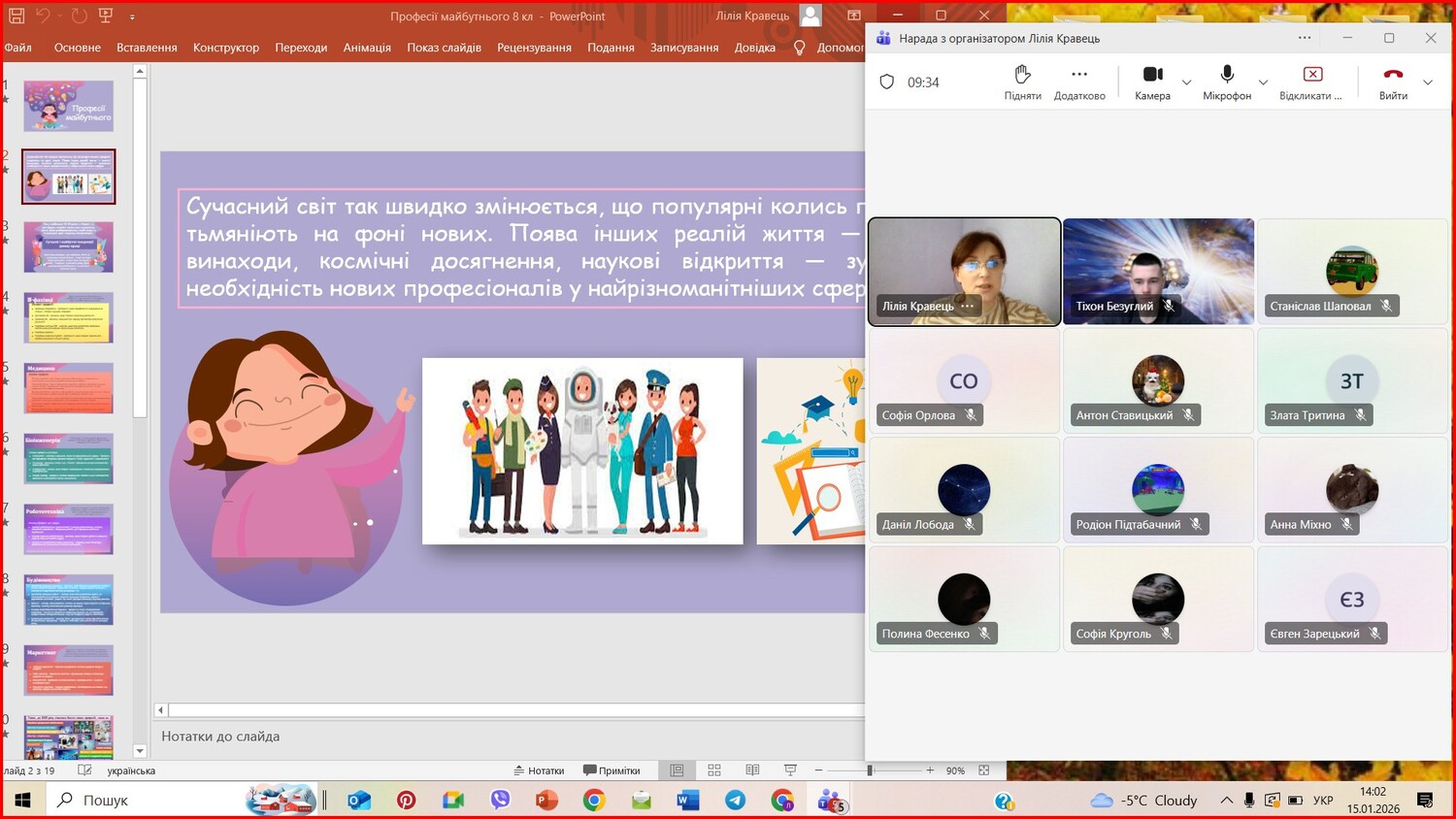Viewport: 1456px width, 819px height.
Task: Expand the camera options dropdown arrow
Action: pyautogui.click(x=1186, y=82)
